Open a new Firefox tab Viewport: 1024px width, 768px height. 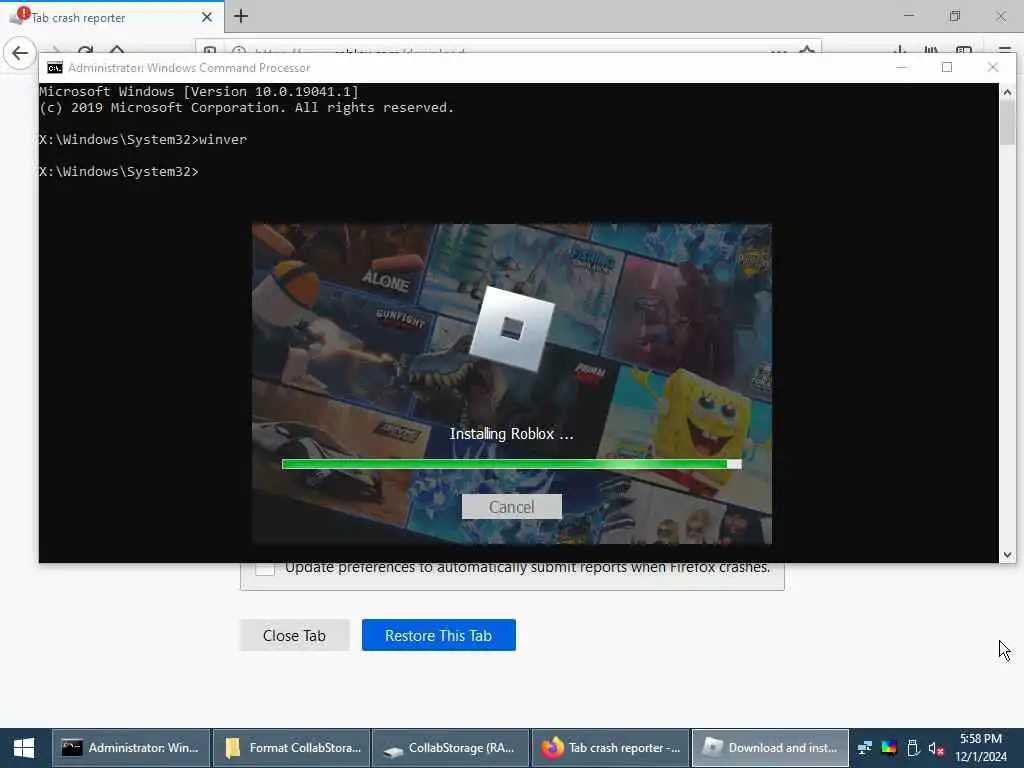(241, 16)
